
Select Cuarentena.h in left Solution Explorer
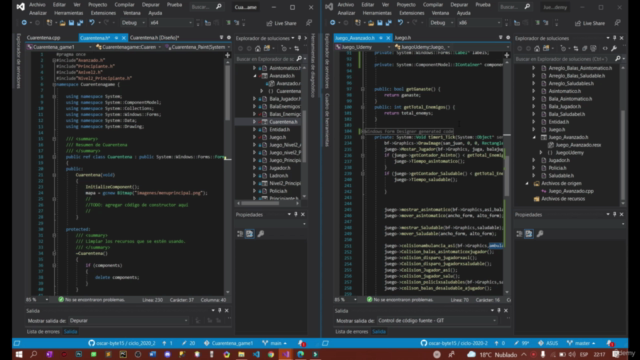coord(283,122)
